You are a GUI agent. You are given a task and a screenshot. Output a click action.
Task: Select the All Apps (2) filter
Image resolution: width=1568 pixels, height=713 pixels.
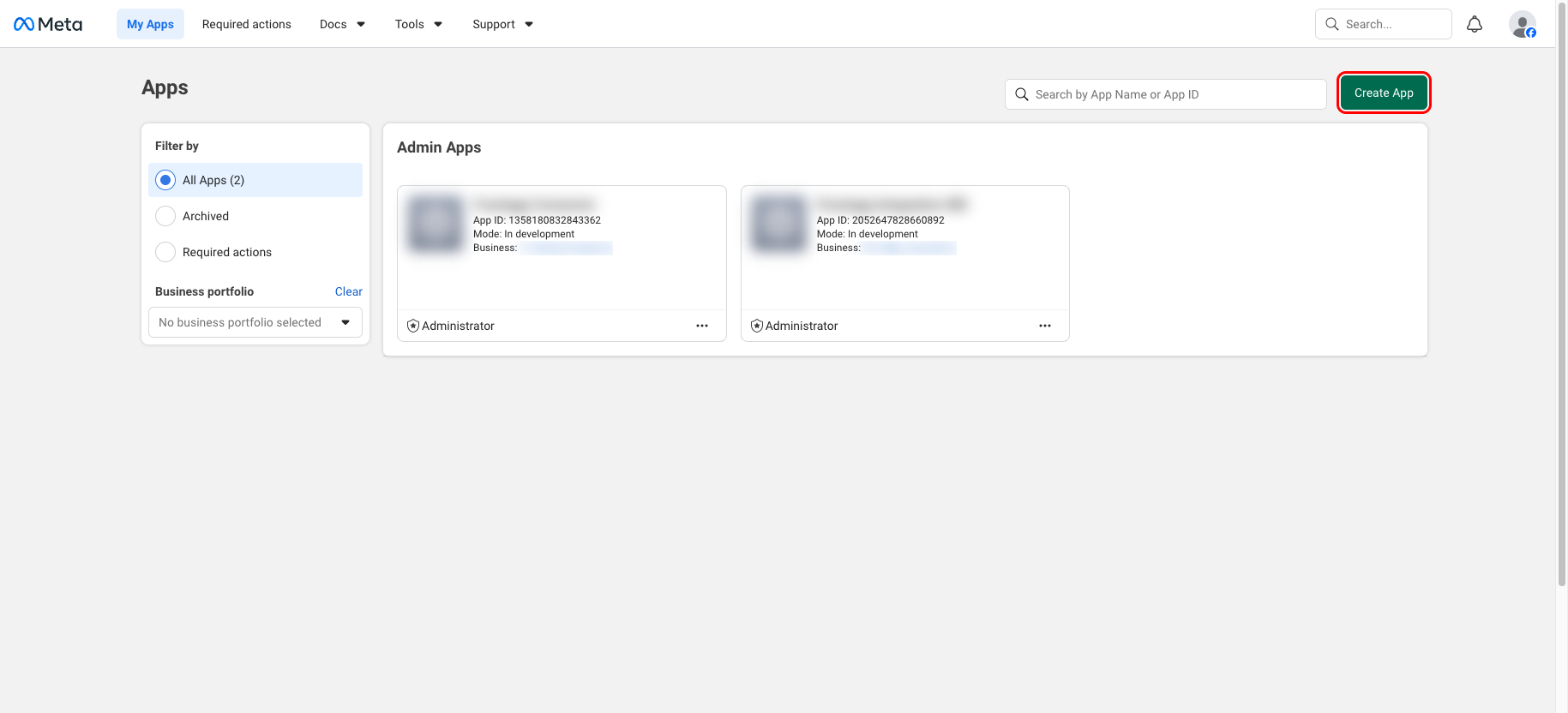(x=255, y=180)
